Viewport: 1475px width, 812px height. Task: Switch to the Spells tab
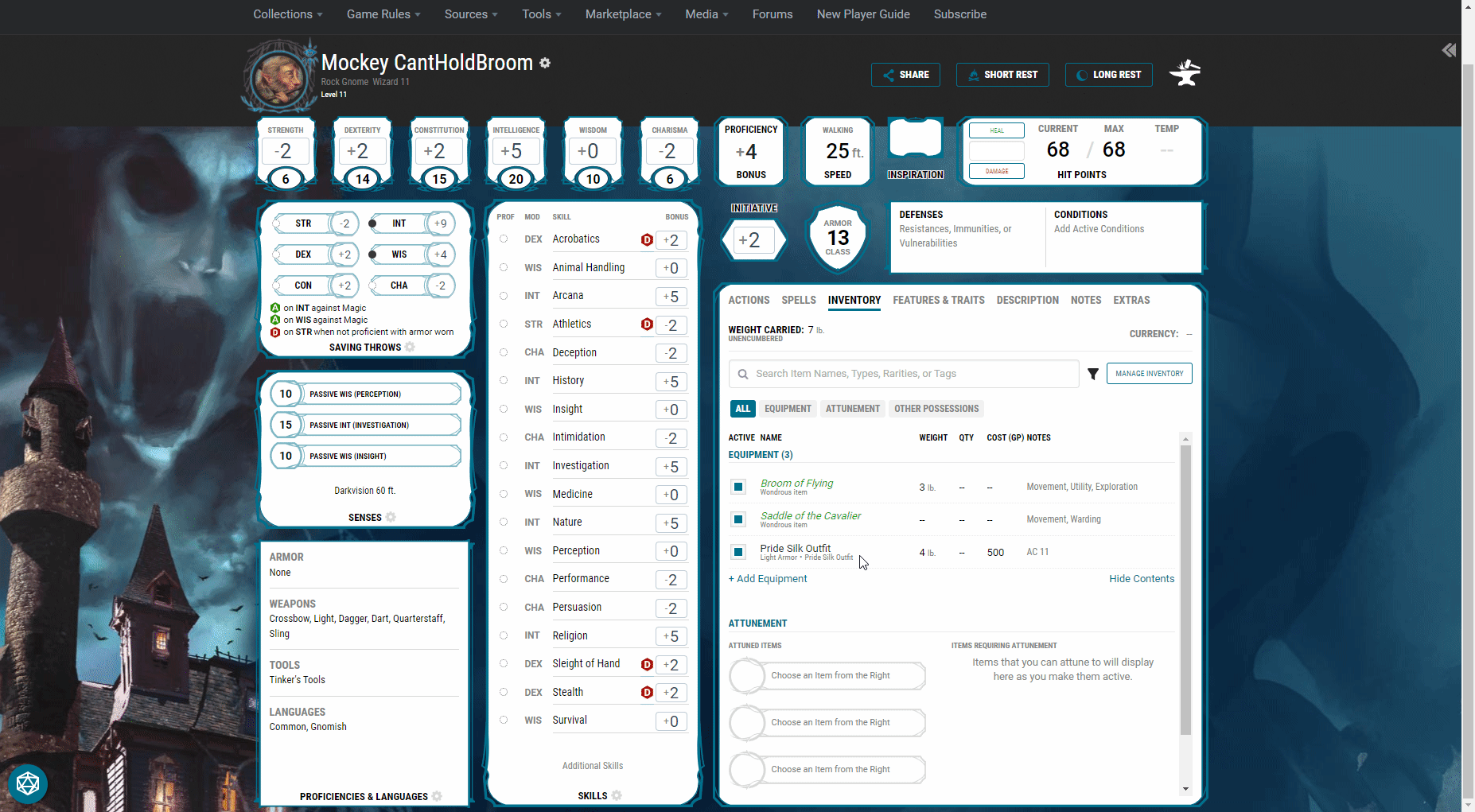pyautogui.click(x=799, y=300)
